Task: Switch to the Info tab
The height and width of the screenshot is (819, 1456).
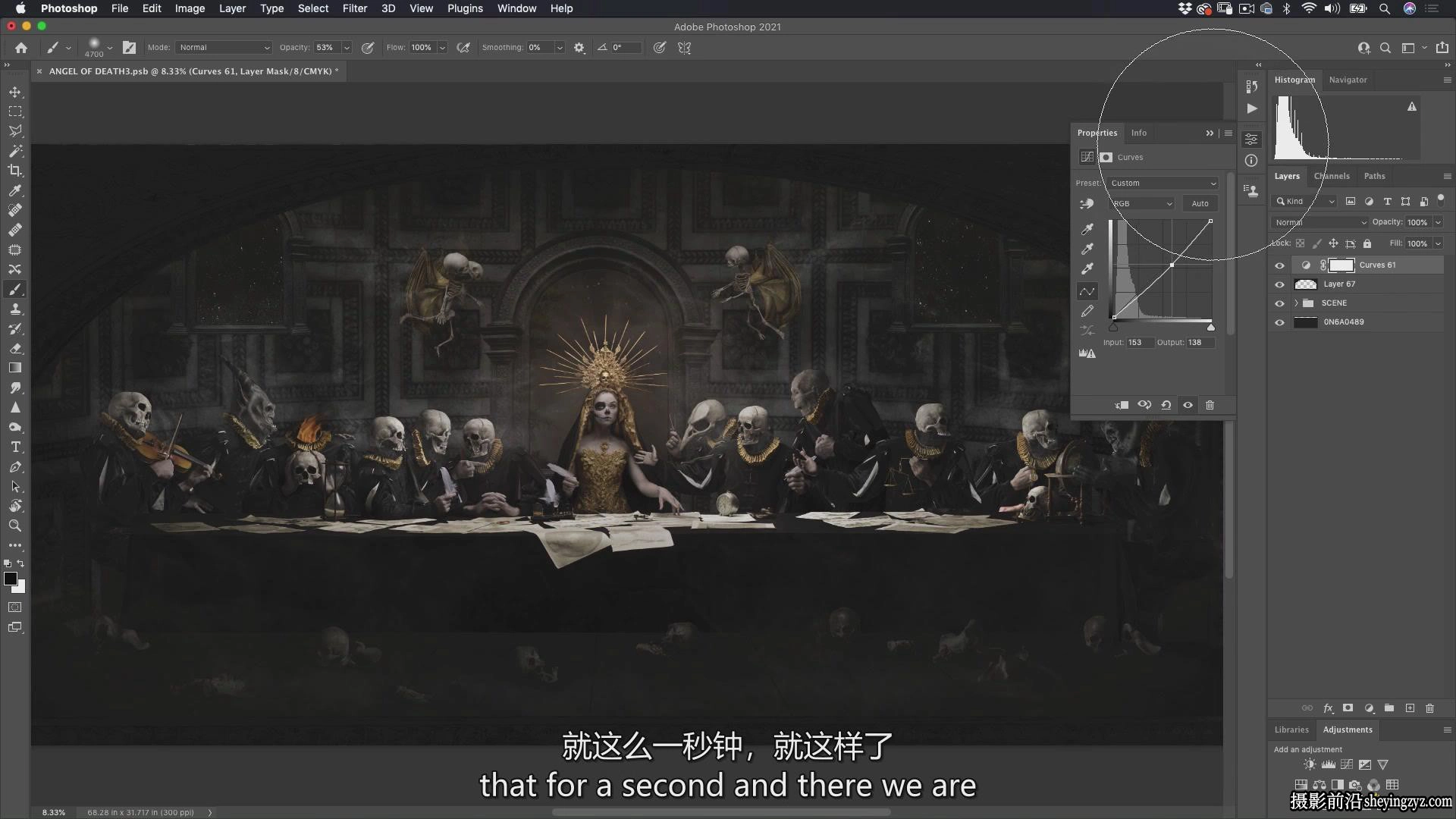Action: 1139,133
